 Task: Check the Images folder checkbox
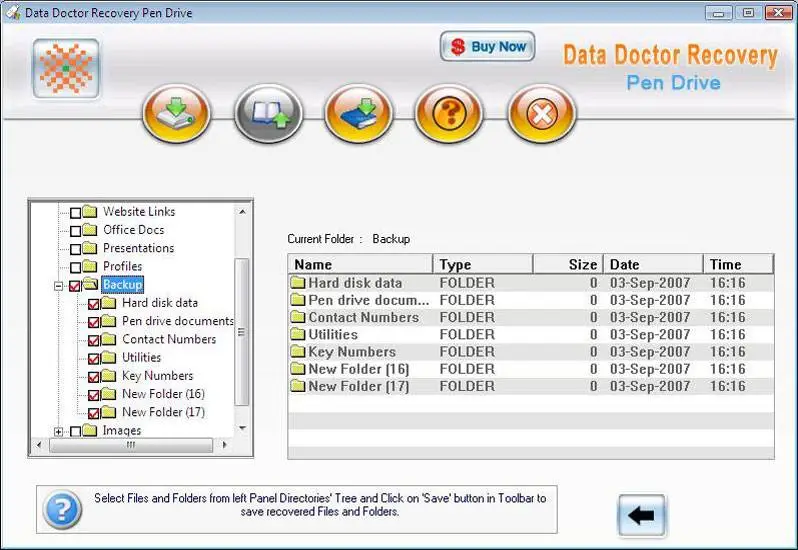click(x=75, y=431)
